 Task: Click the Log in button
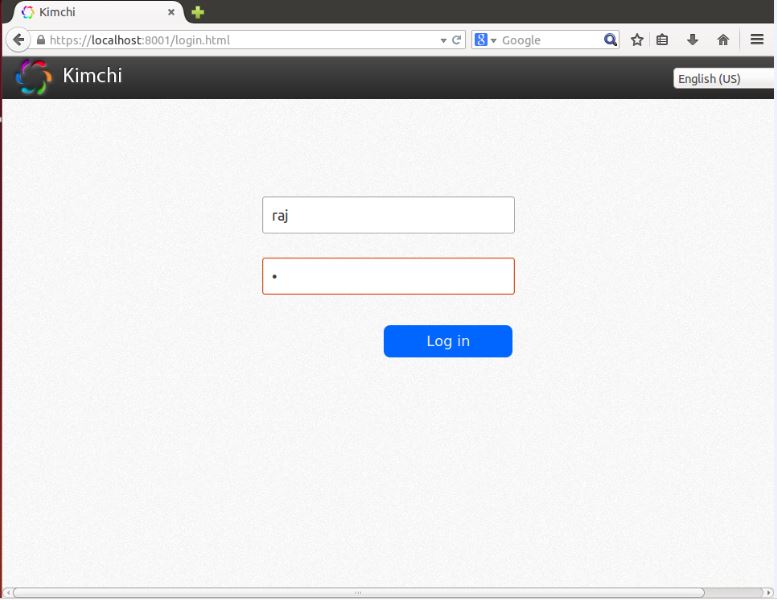(x=448, y=341)
